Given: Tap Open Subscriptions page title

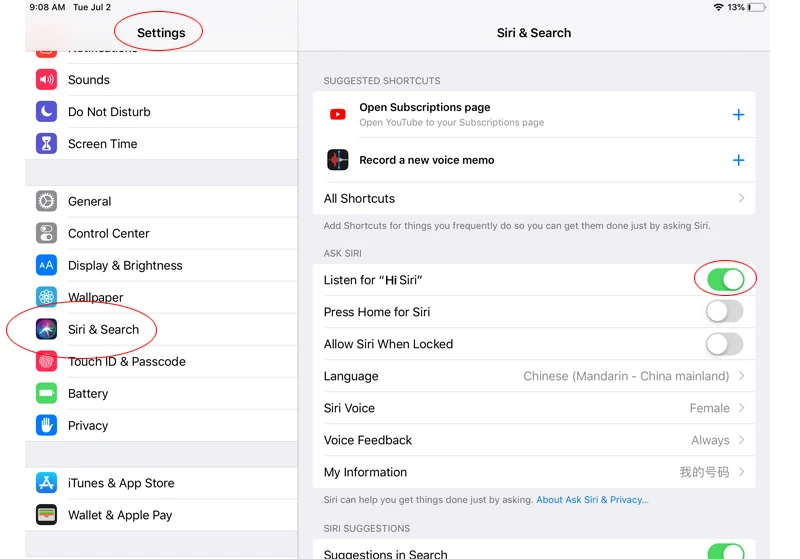Looking at the screenshot, I should point(424,107).
